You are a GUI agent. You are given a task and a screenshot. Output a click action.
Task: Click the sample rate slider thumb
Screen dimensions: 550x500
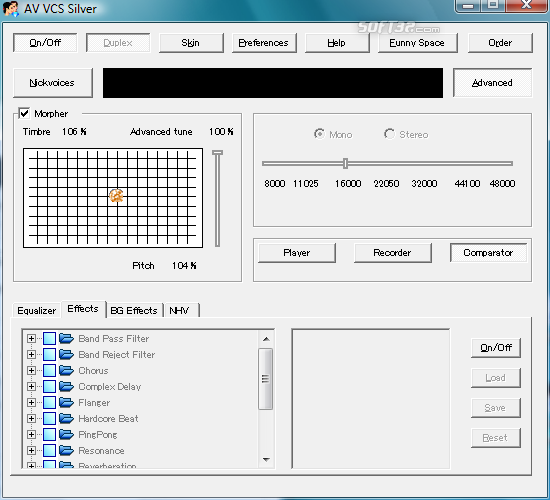(346, 163)
